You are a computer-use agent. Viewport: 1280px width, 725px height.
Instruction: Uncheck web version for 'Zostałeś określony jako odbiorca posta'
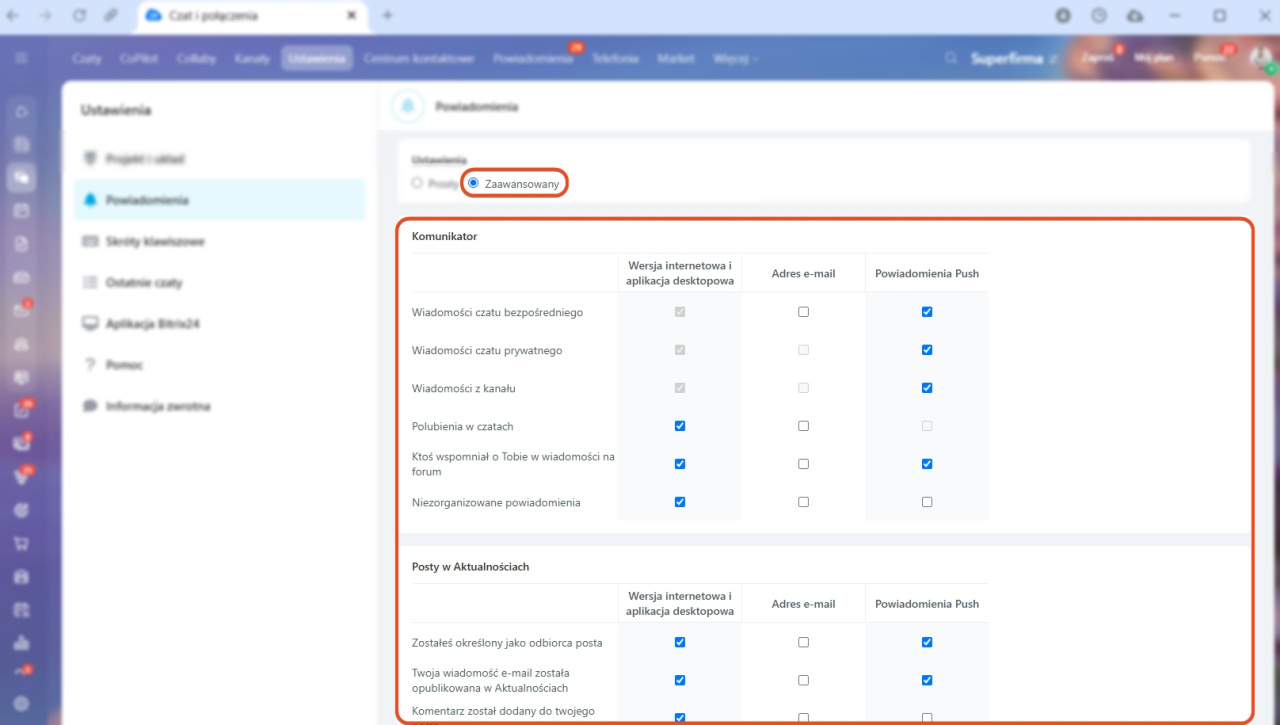pyautogui.click(x=680, y=642)
